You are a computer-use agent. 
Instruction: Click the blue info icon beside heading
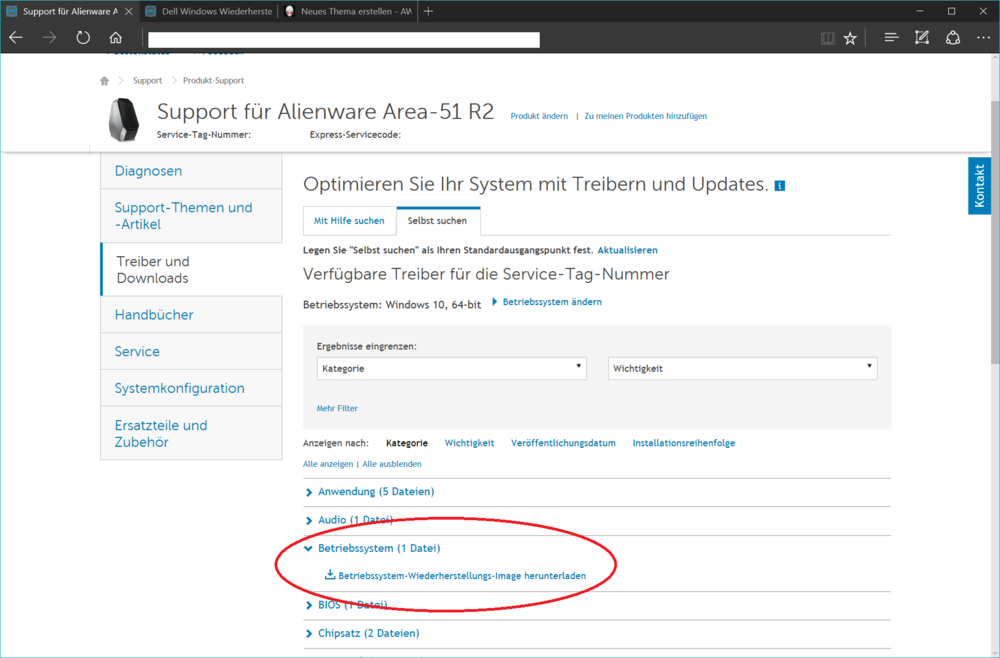(x=780, y=186)
